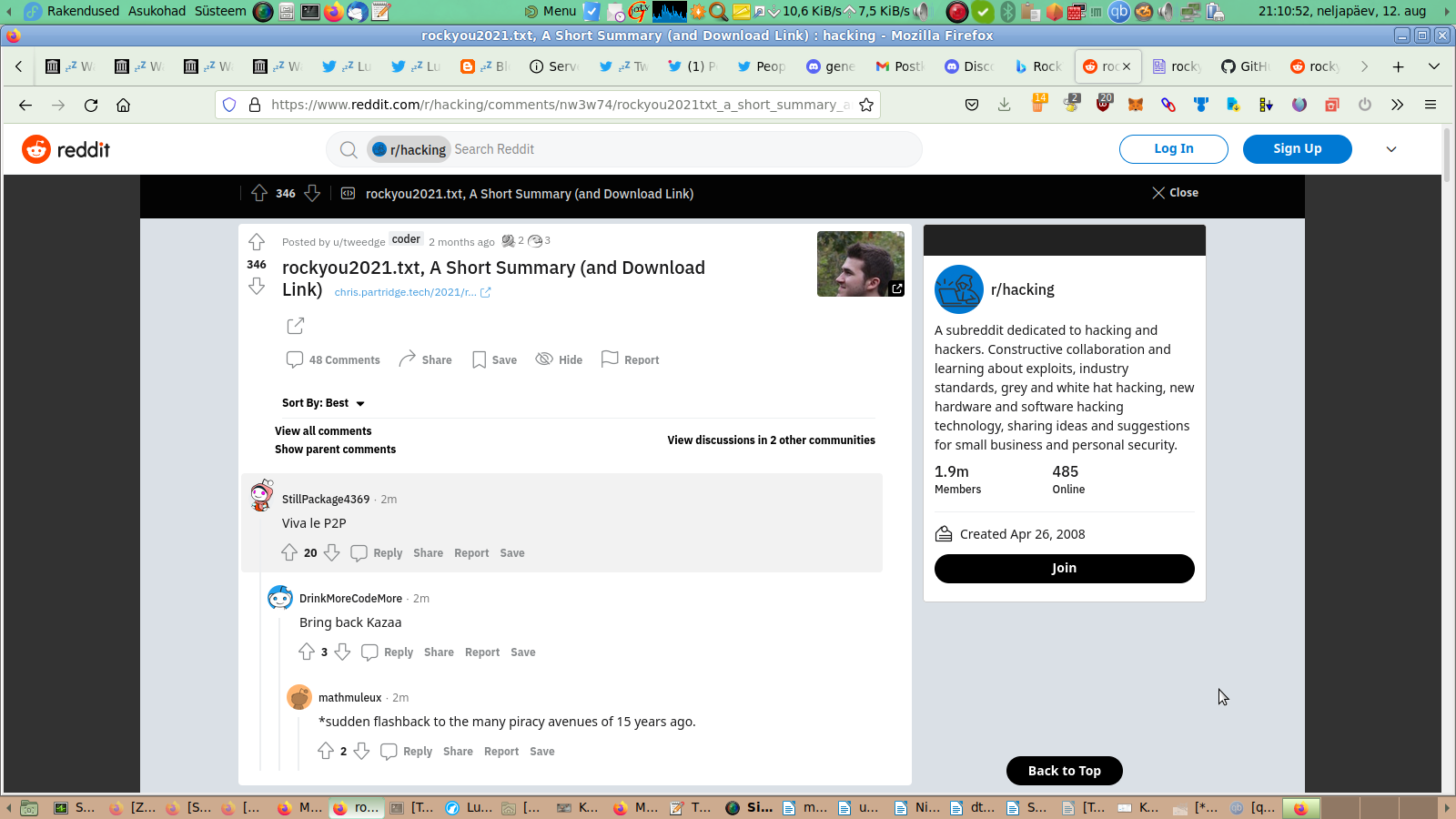Bookmark this page with the star icon

[x=866, y=105]
